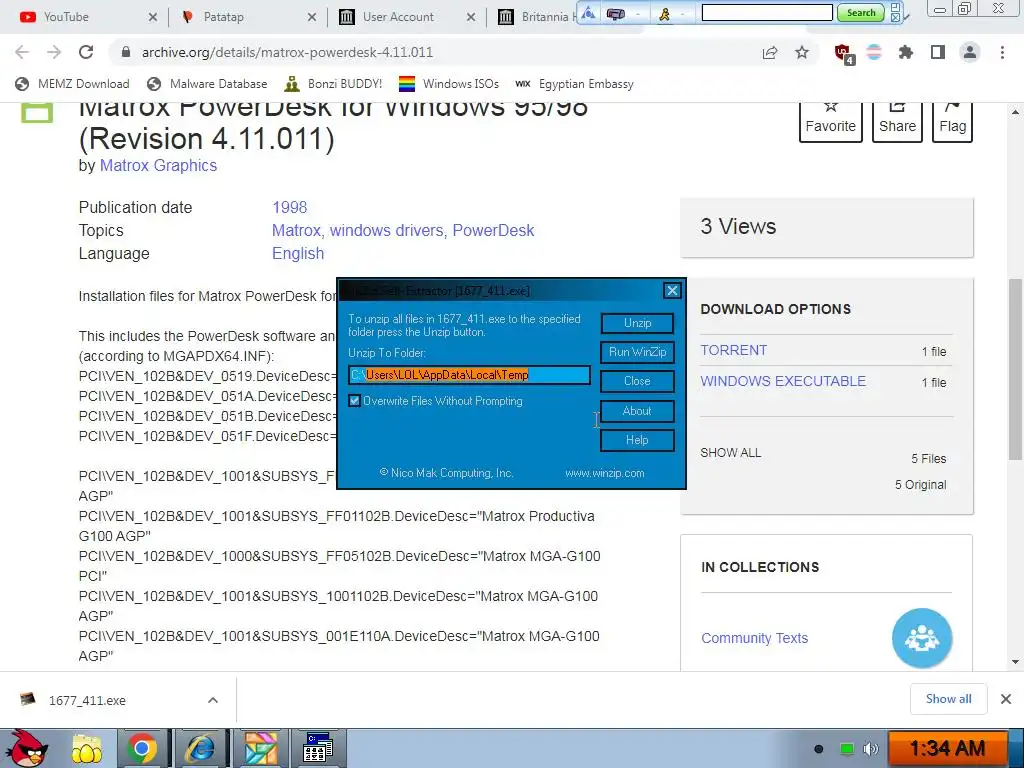
Task: Open the Matrox Graphics author link
Action: point(158,165)
